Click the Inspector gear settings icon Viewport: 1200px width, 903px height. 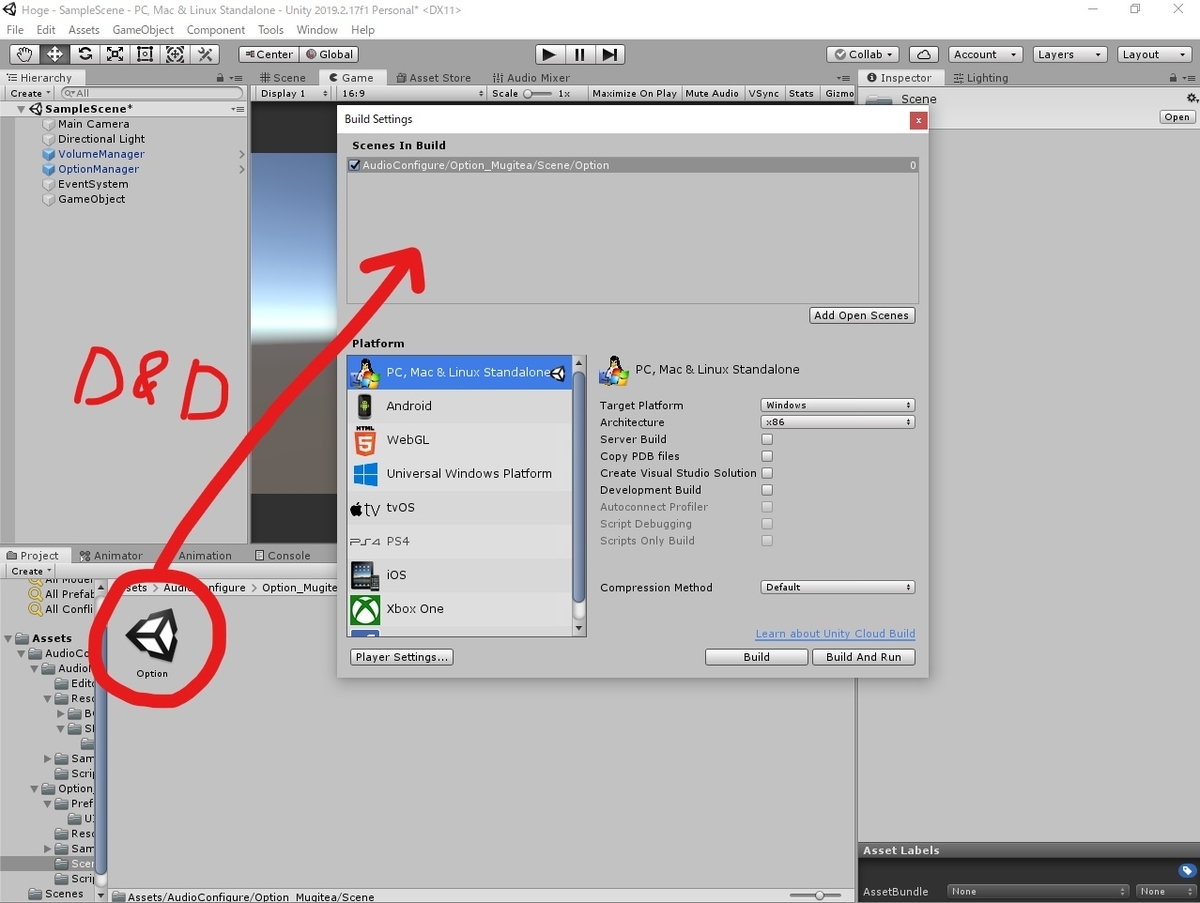tap(1191, 98)
